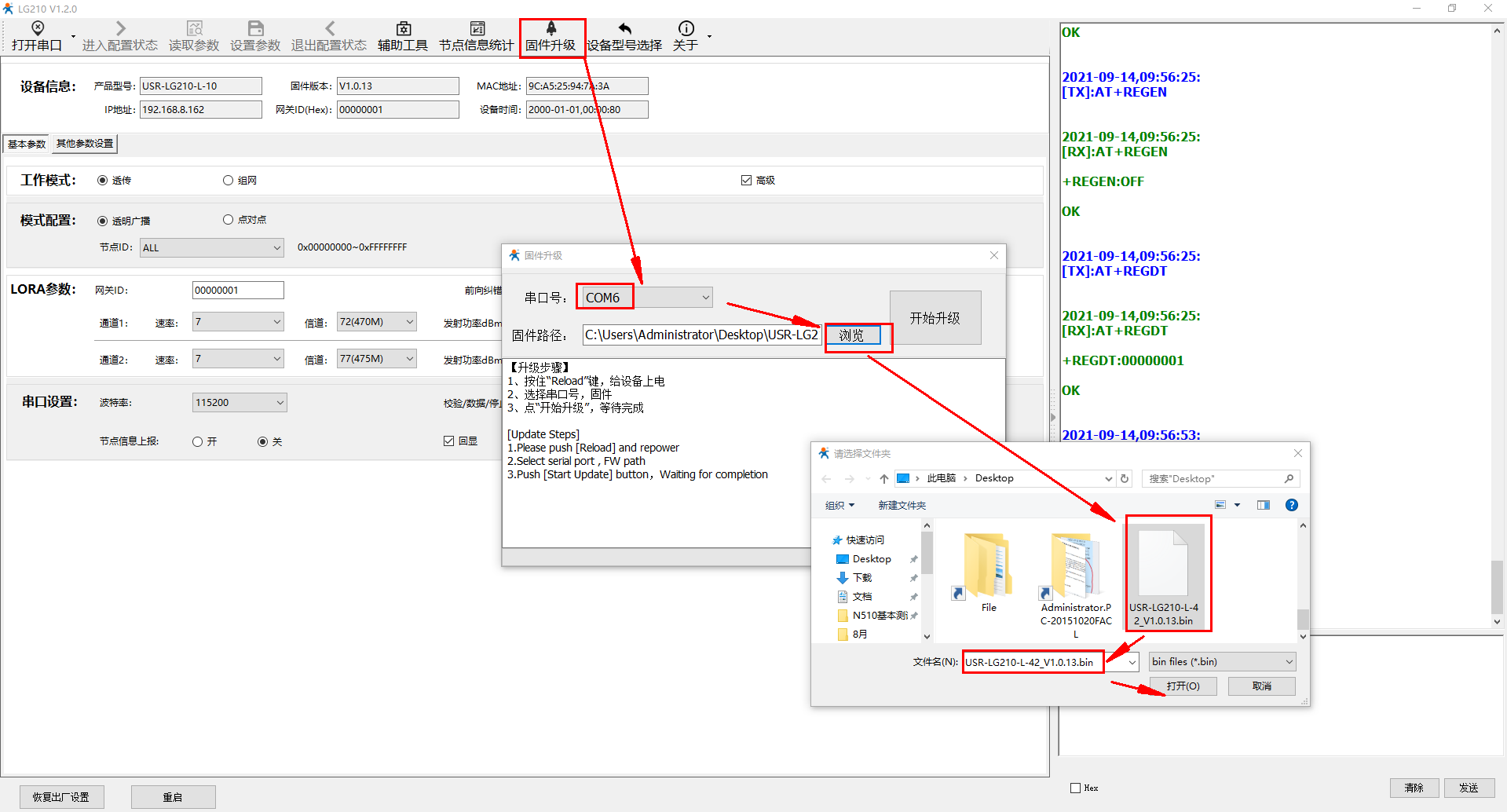Select the 组网 work mode radio button
The height and width of the screenshot is (812, 1507).
pyautogui.click(x=228, y=181)
